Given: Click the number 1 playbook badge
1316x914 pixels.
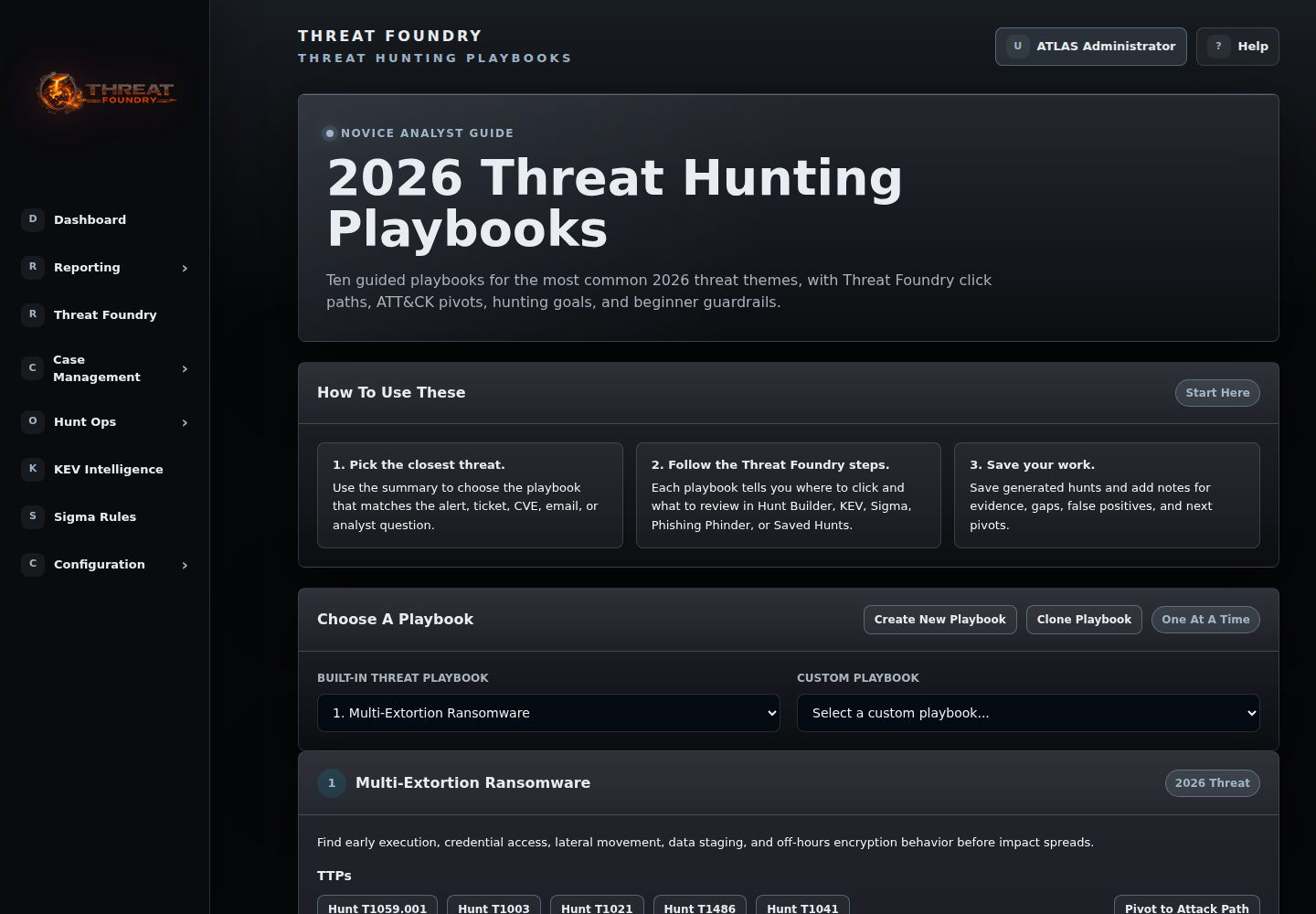Looking at the screenshot, I should (332, 783).
